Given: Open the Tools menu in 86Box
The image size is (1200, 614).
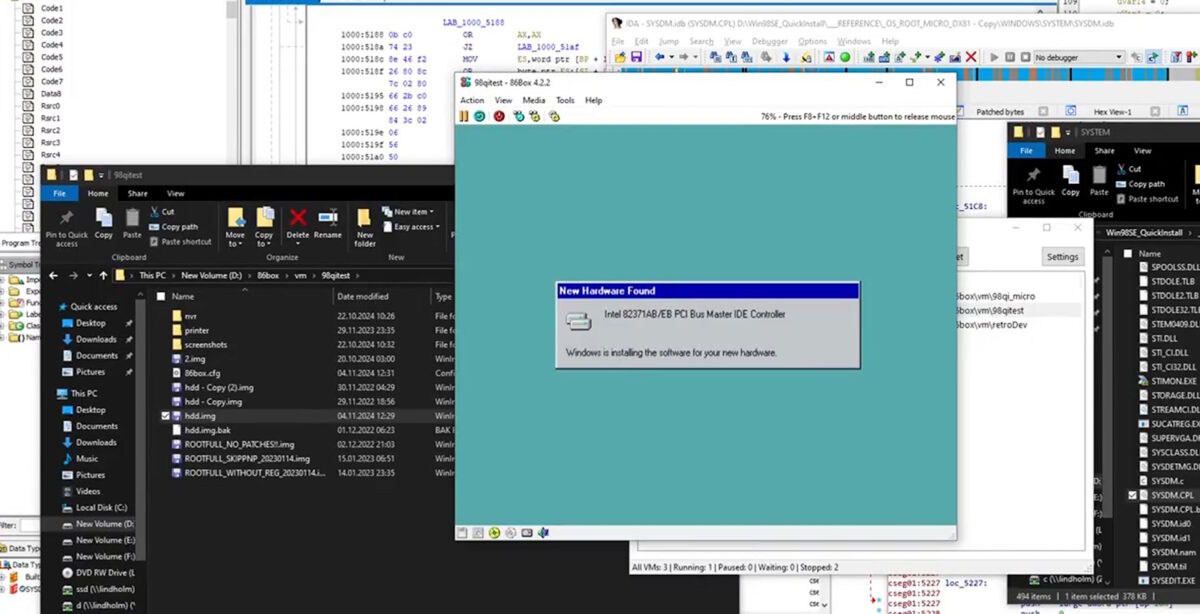Looking at the screenshot, I should click(565, 100).
